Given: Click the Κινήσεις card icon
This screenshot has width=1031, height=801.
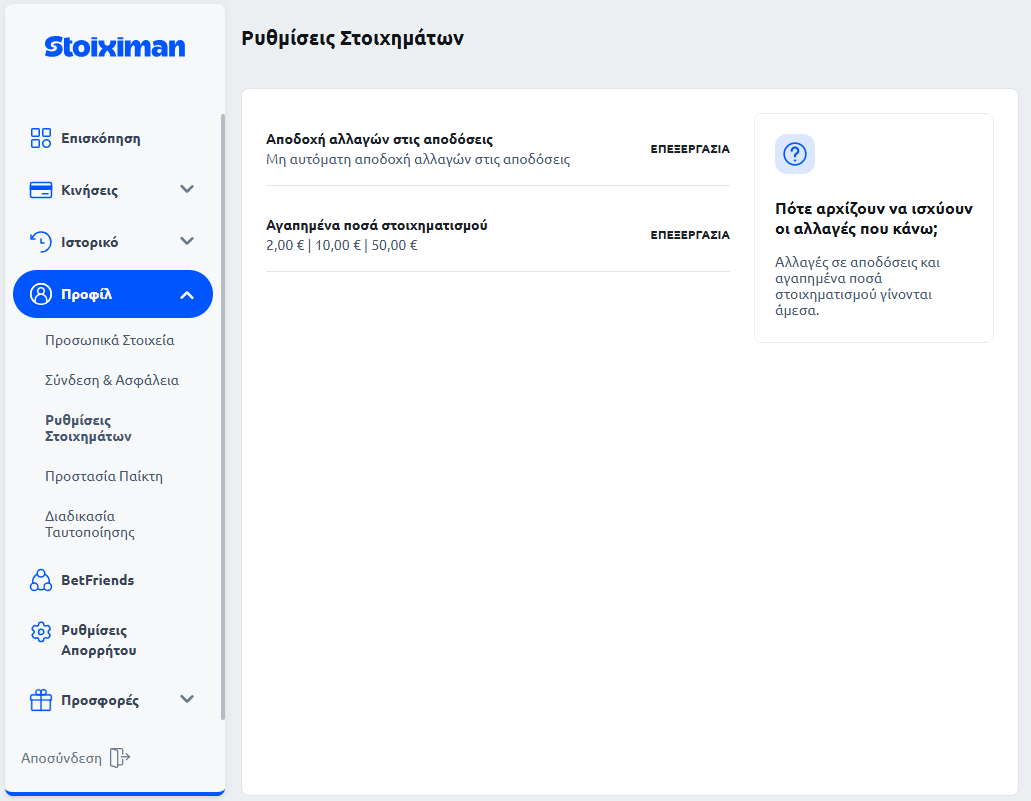Looking at the screenshot, I should click(41, 190).
